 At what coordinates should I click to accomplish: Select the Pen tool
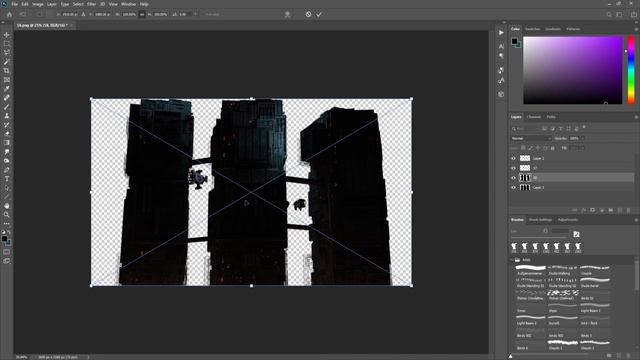tap(7, 169)
